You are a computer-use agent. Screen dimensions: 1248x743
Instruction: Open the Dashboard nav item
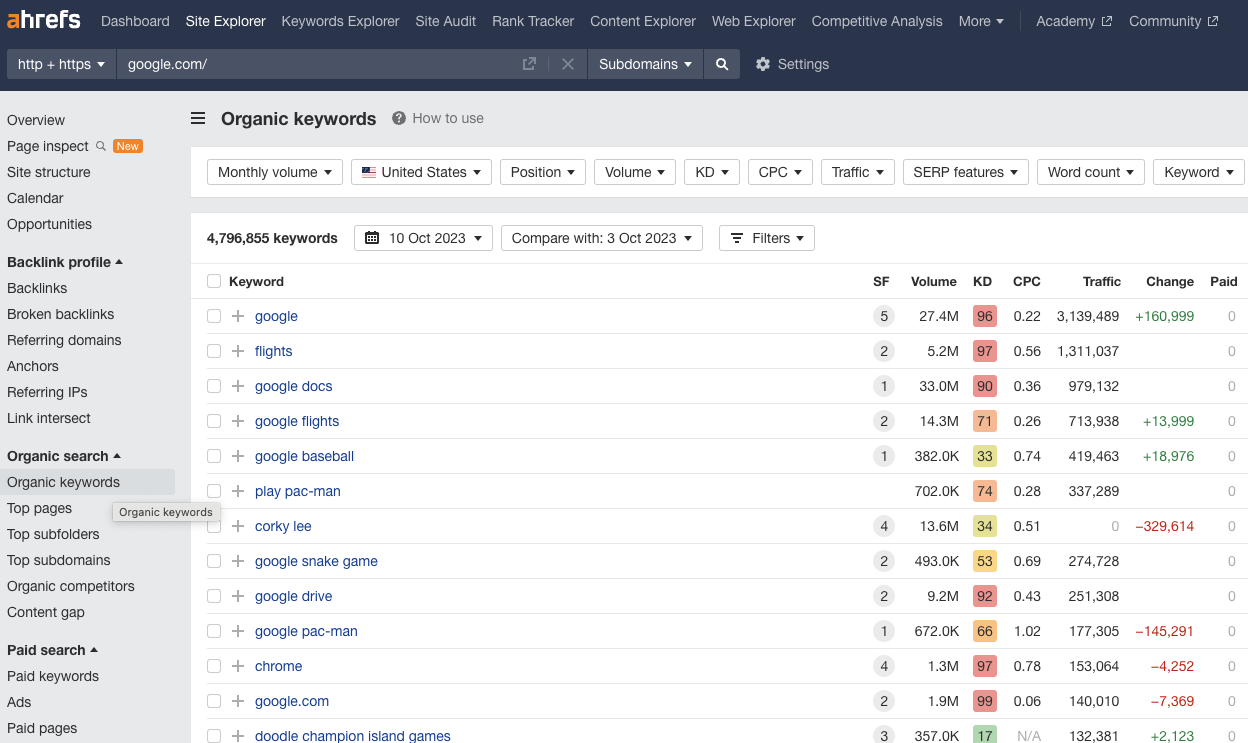pos(135,21)
